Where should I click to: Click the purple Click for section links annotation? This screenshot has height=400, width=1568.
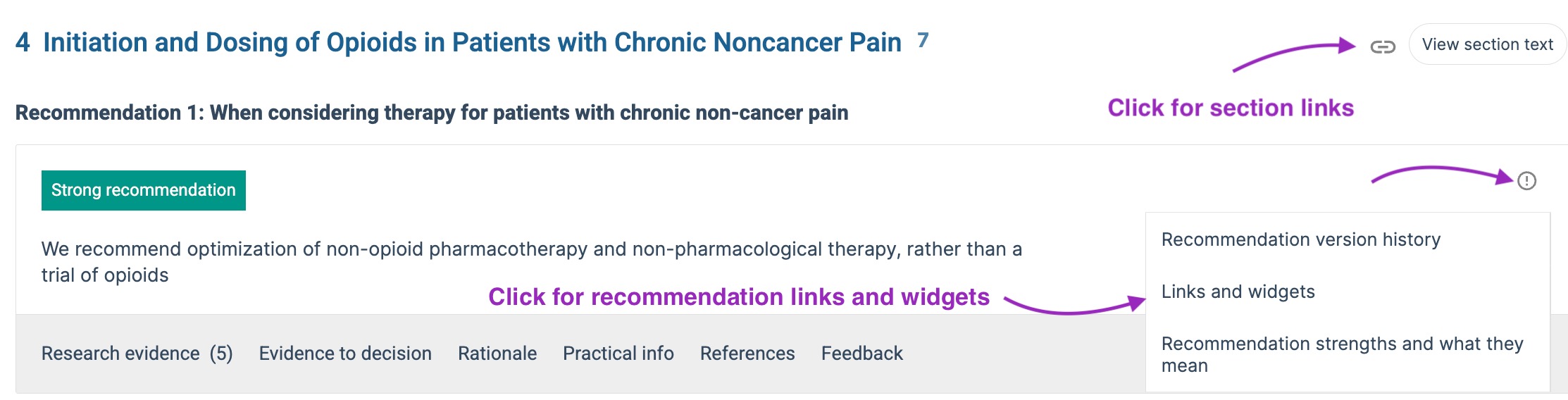pyautogui.click(x=1231, y=108)
